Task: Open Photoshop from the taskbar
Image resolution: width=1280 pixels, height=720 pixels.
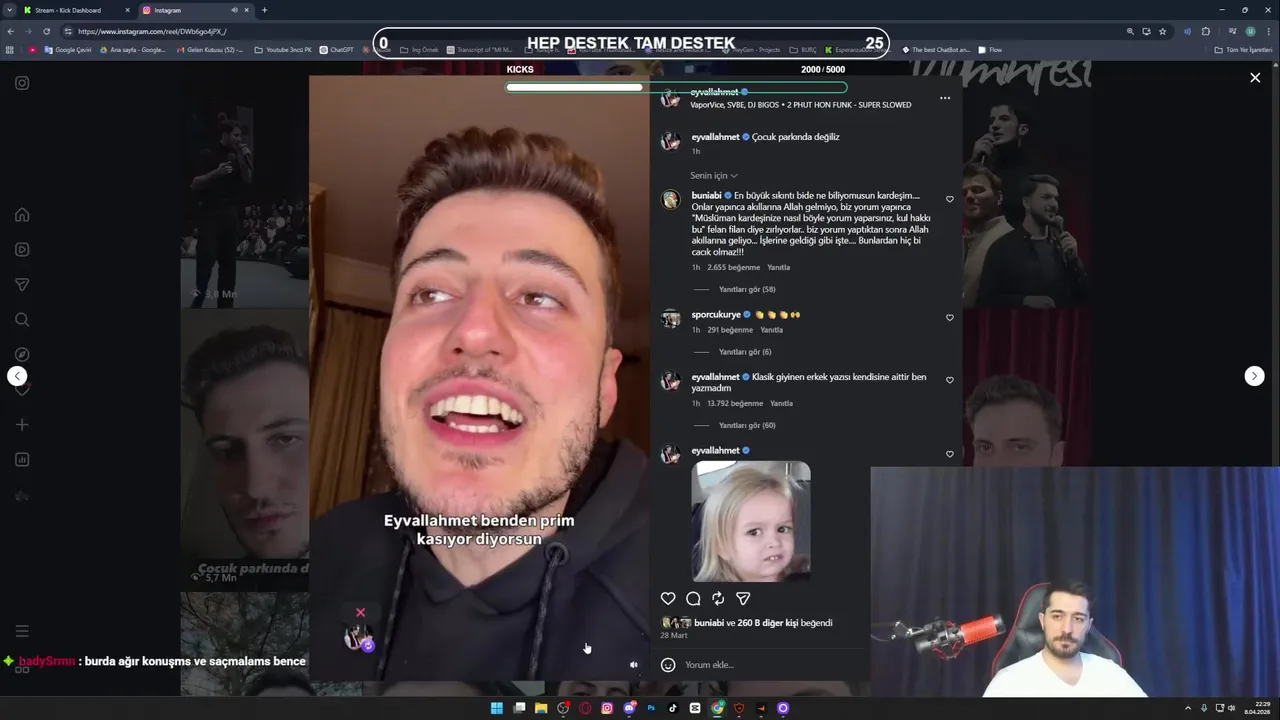Action: (x=651, y=708)
